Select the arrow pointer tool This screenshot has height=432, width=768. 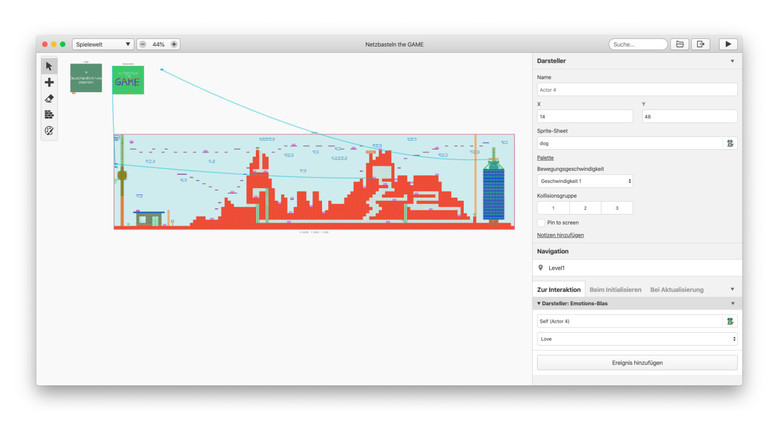click(x=49, y=66)
